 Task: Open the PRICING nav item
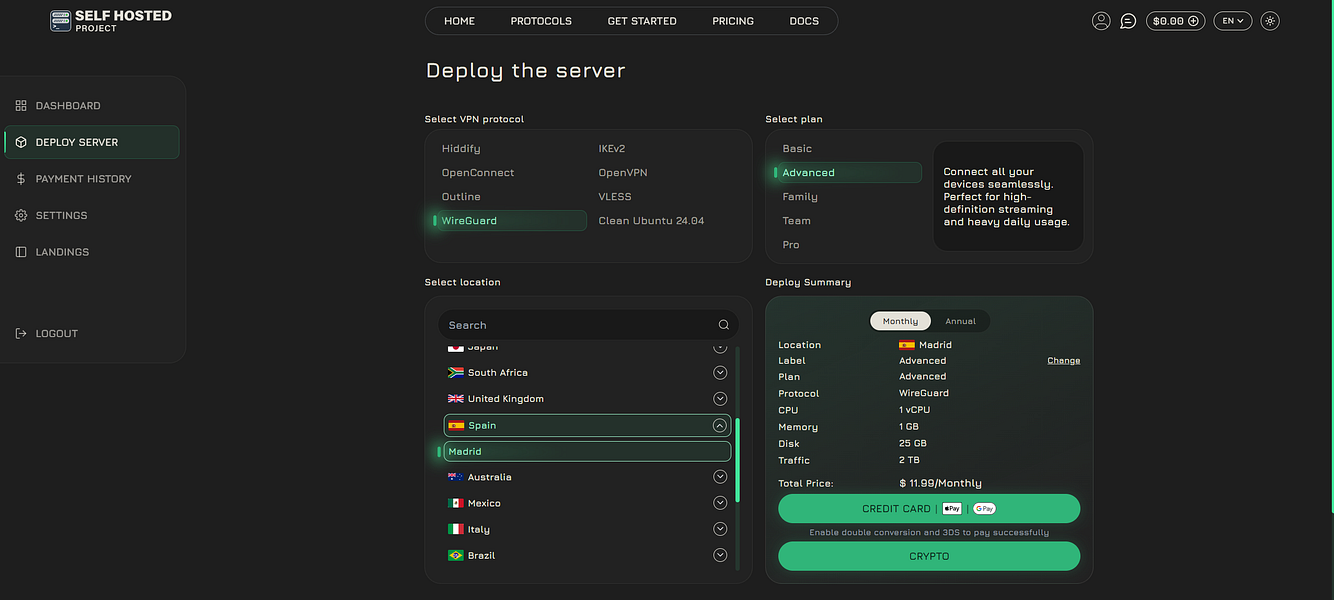(x=733, y=21)
